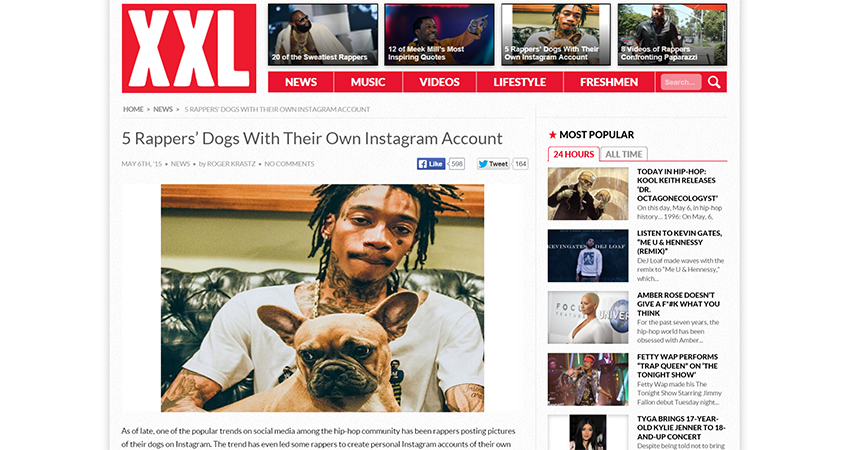Click author Roger Krastz link
Image resolution: width=850 pixels, height=450 pixels.
tap(231, 164)
